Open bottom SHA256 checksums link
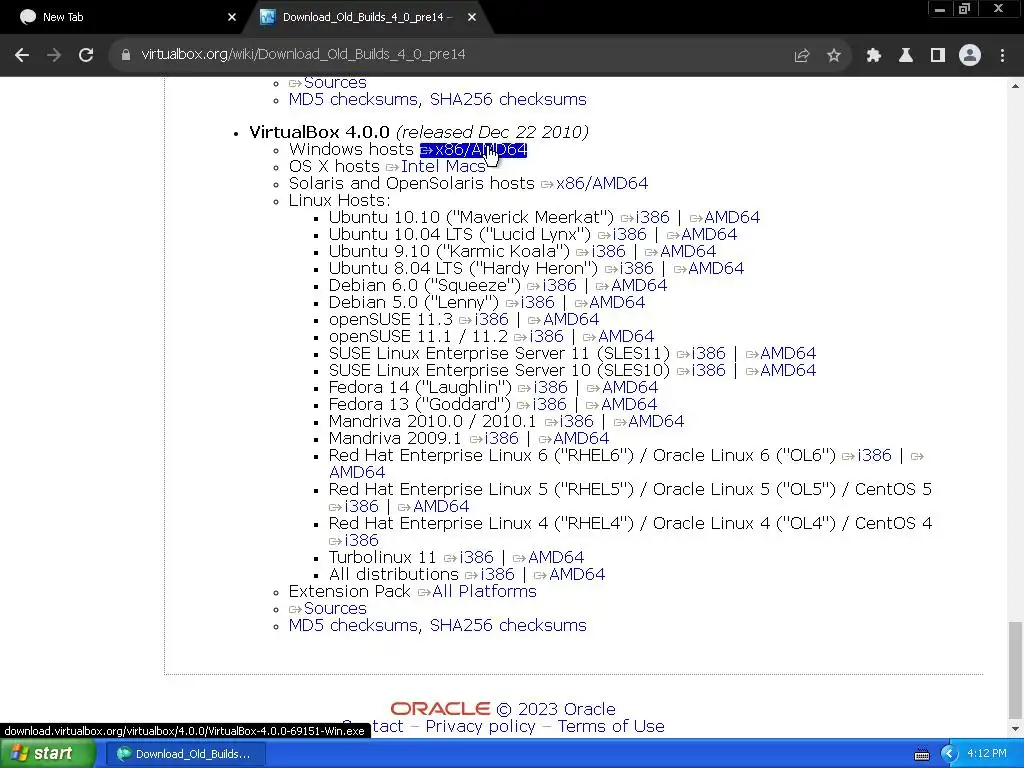This screenshot has height=768, width=1024. 508,625
